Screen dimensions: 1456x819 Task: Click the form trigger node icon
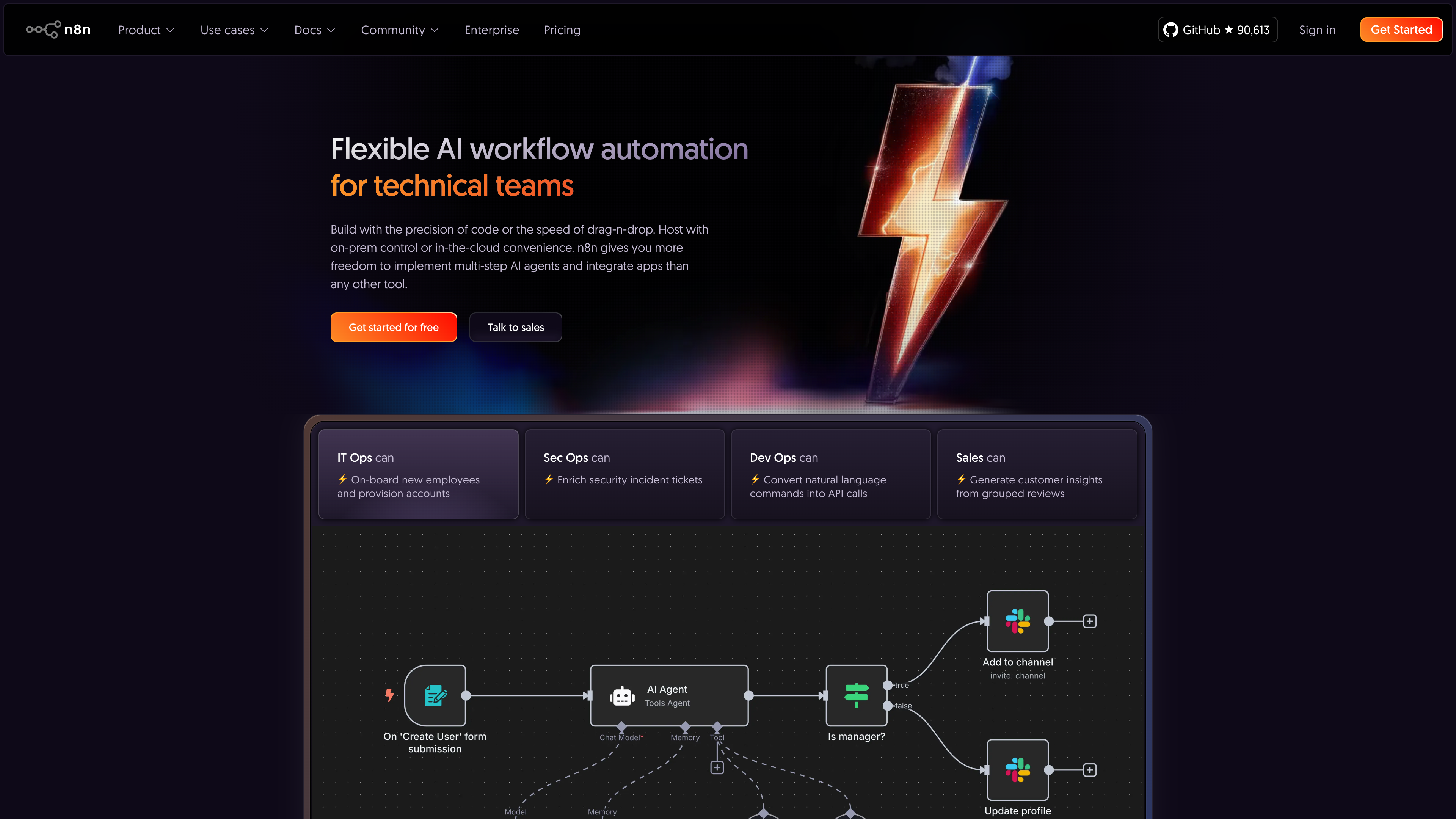435,695
